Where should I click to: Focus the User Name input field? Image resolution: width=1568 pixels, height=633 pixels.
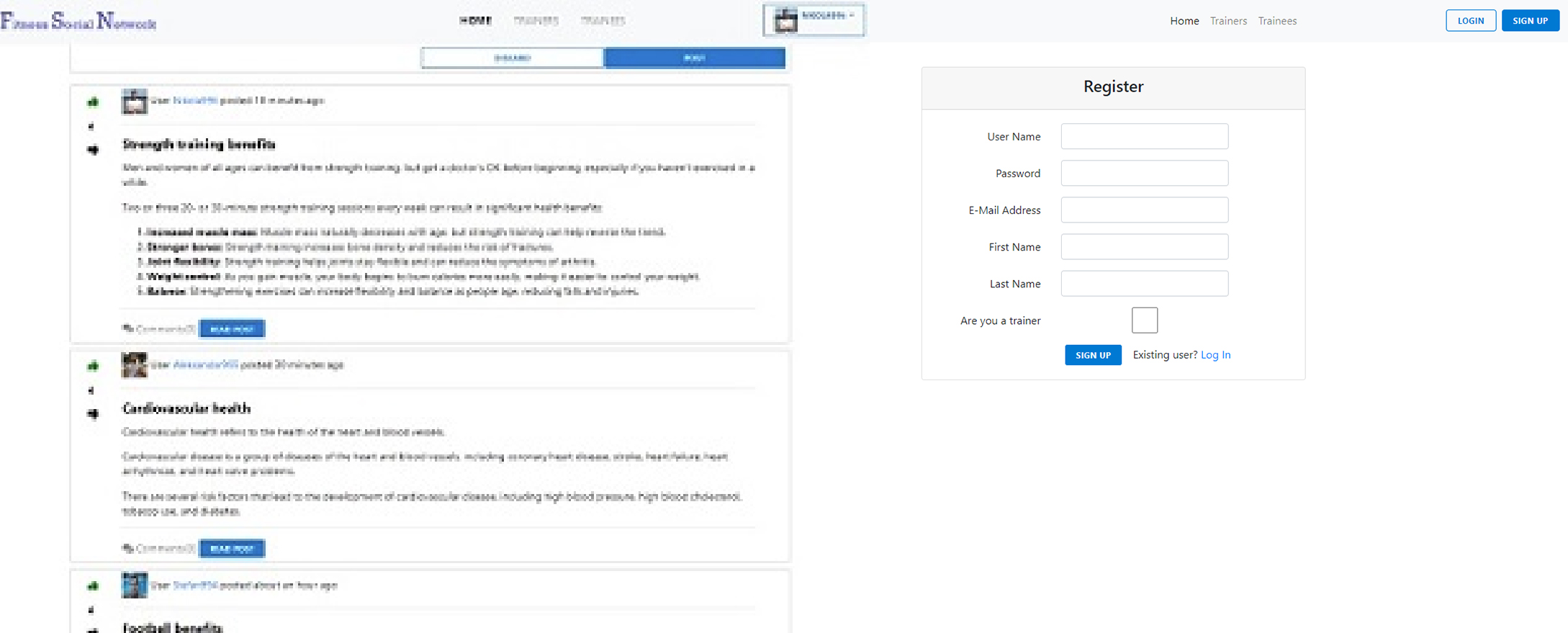[1144, 137]
